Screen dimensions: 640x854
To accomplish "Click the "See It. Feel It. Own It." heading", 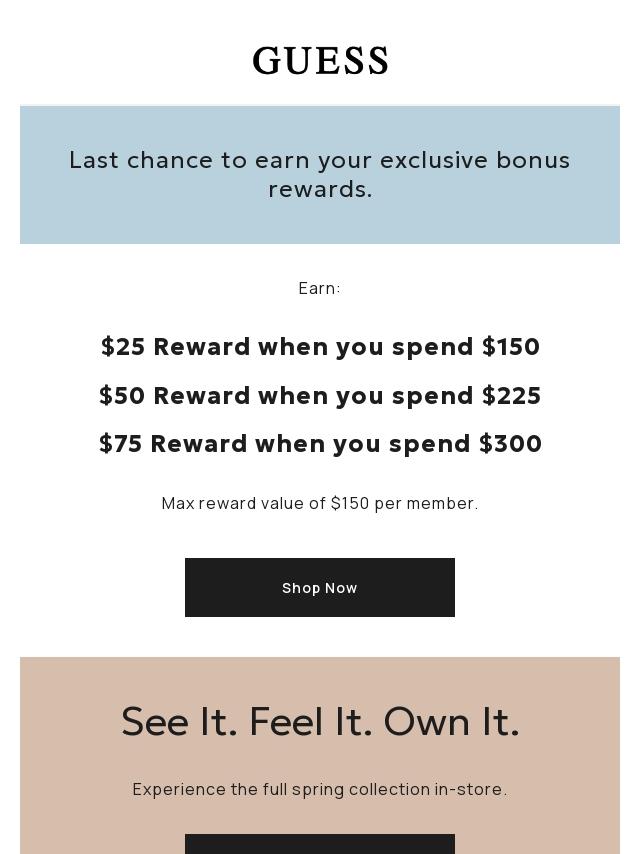I will (x=320, y=721).
